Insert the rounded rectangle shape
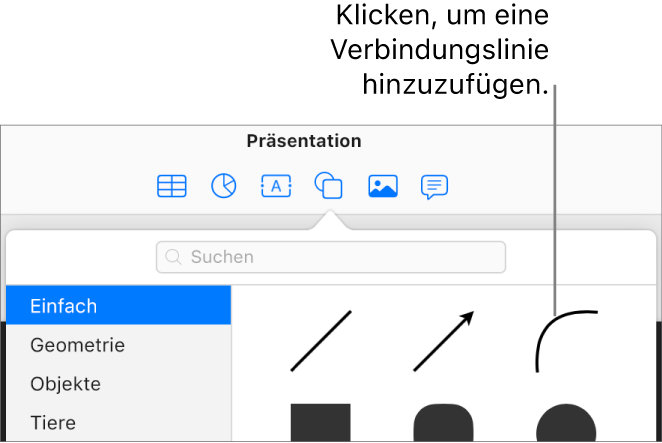662x443 pixels. coord(443,422)
